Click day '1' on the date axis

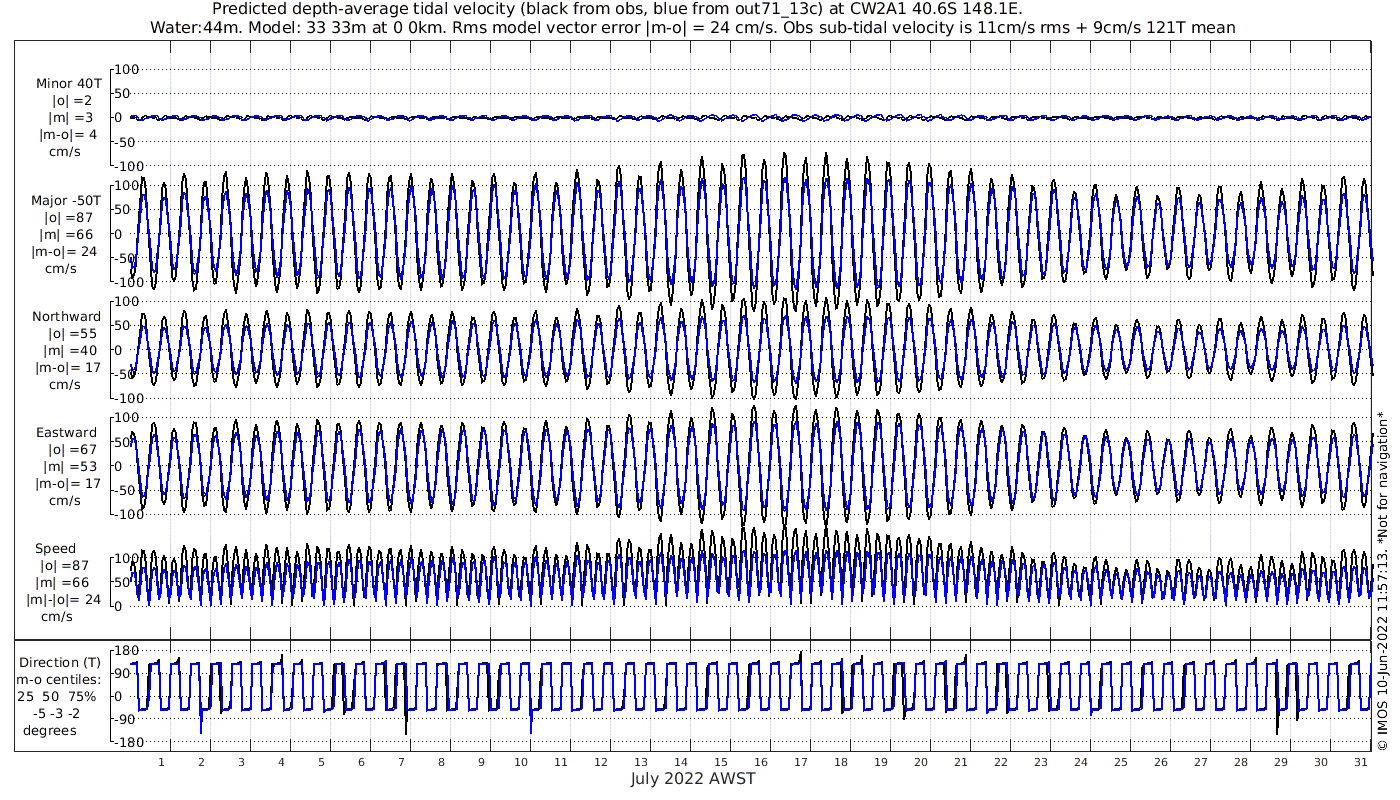[162, 762]
